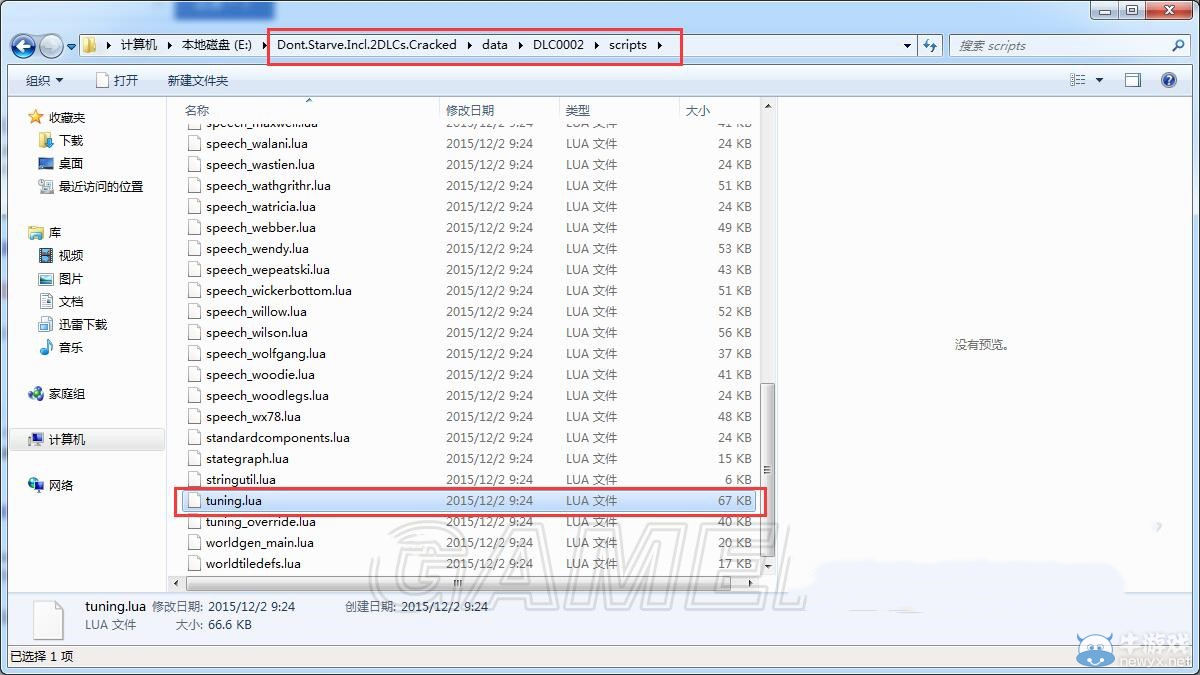Screen dimensions: 1200x675
Task: Click the Back navigation arrow button
Action: tap(24, 46)
